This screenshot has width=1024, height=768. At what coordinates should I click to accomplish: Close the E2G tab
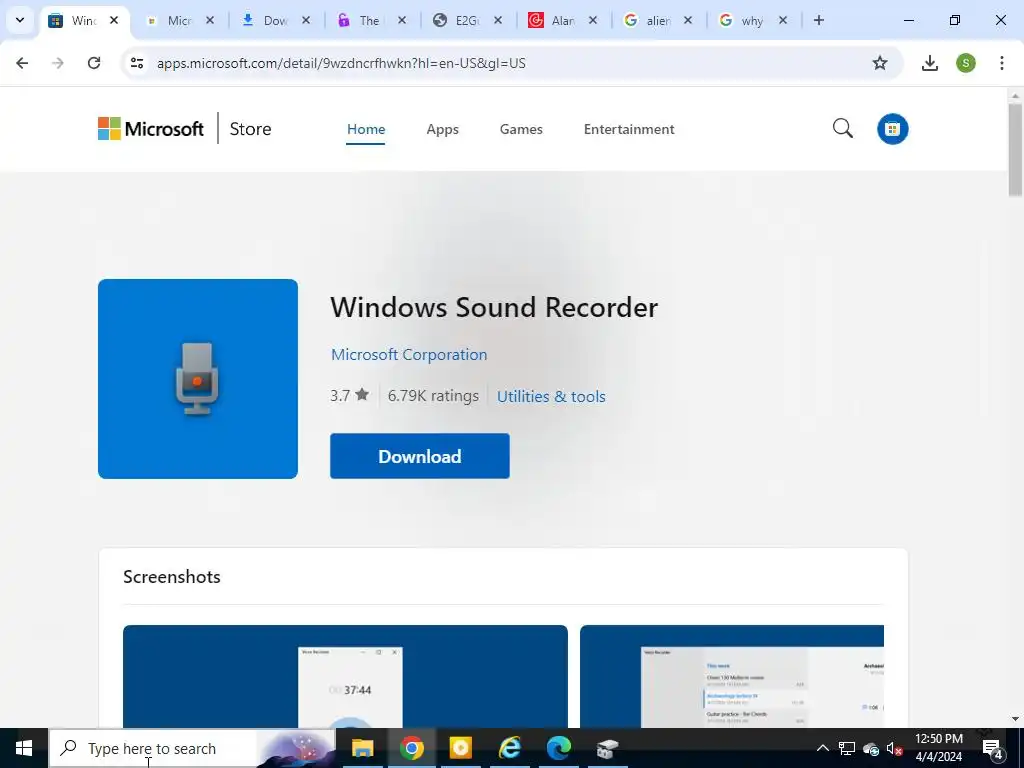pos(498,20)
